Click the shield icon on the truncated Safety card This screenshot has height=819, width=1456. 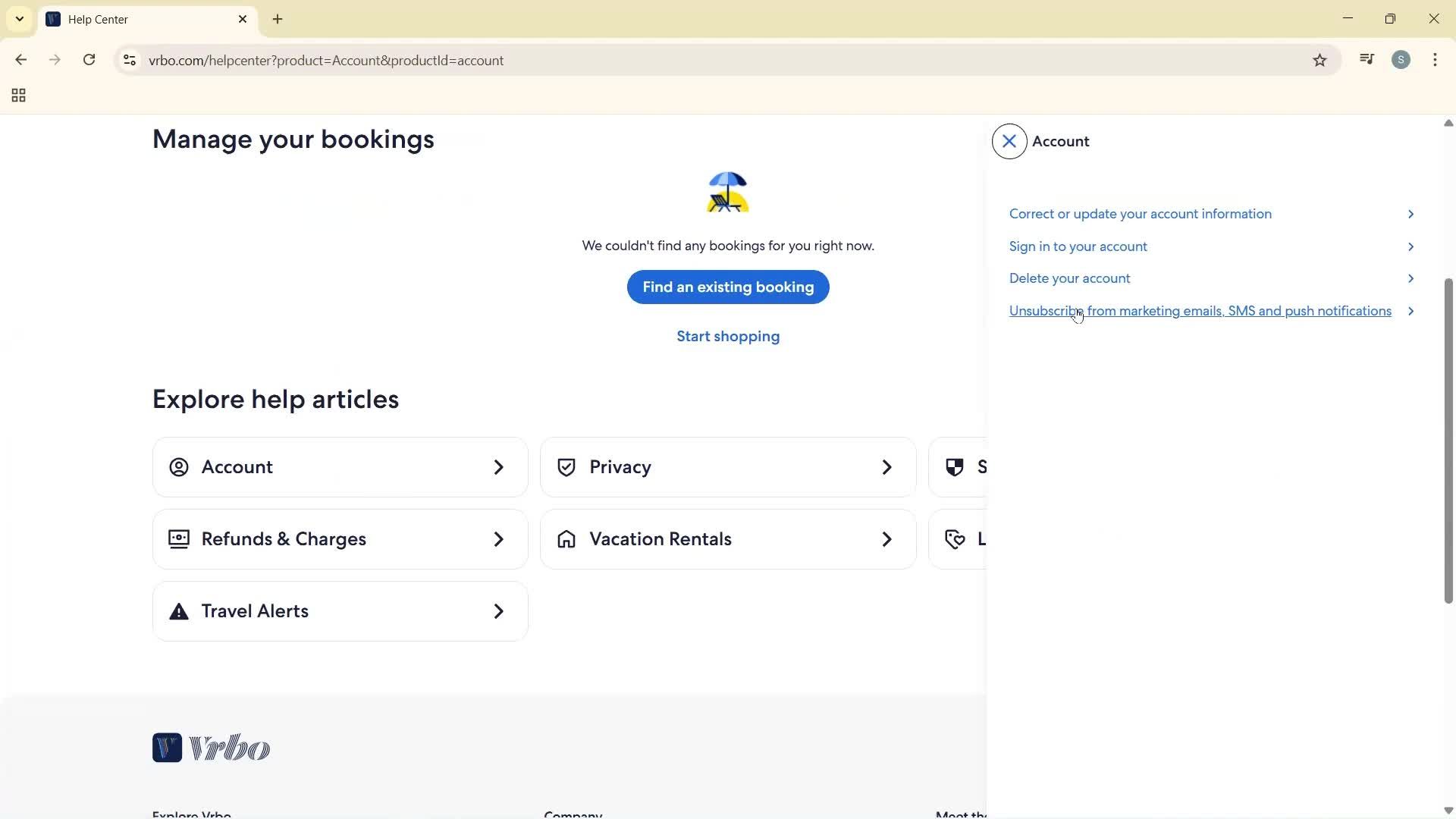955,467
